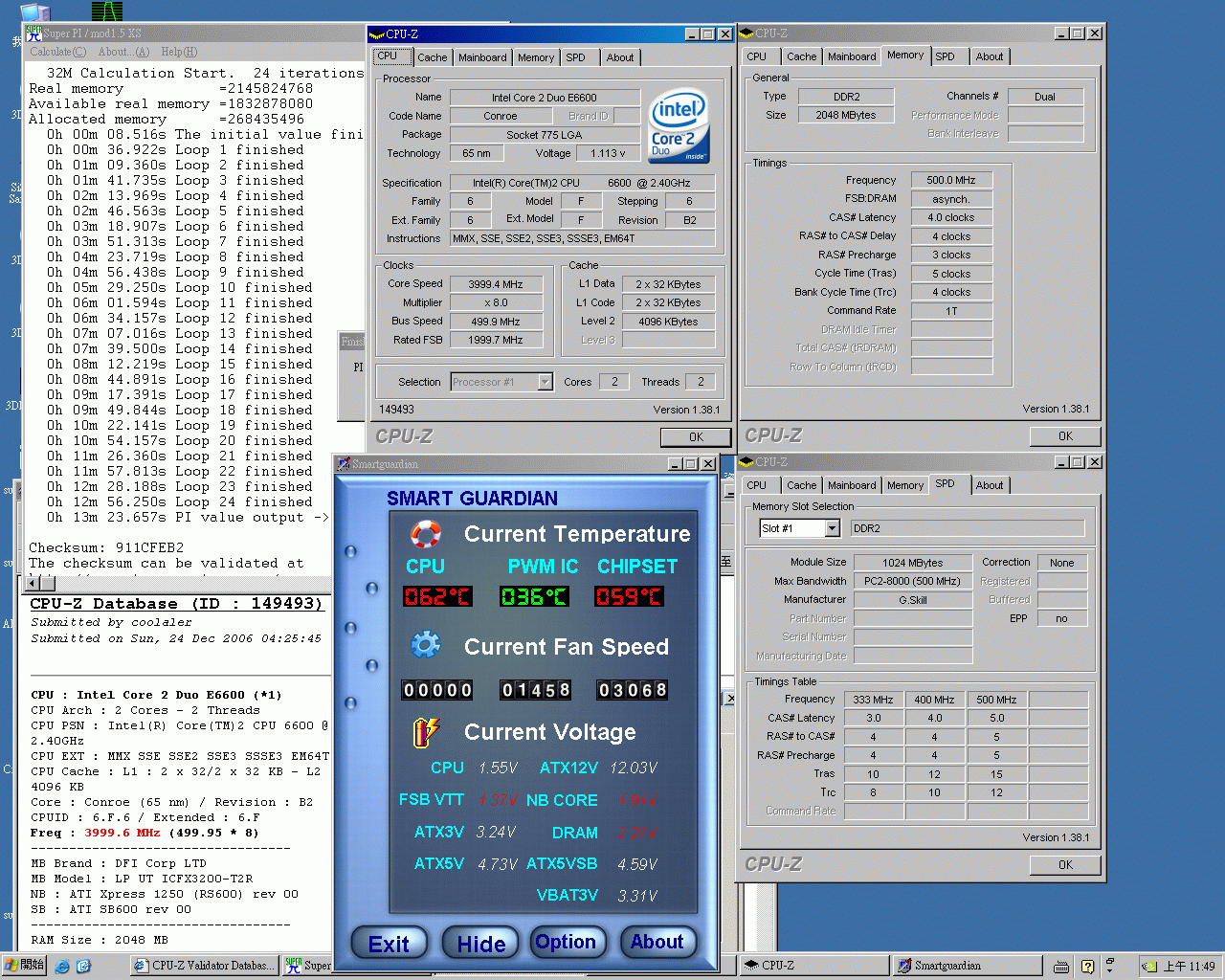Open Super PI About menu
The width and height of the screenshot is (1225, 980).
[x=123, y=52]
